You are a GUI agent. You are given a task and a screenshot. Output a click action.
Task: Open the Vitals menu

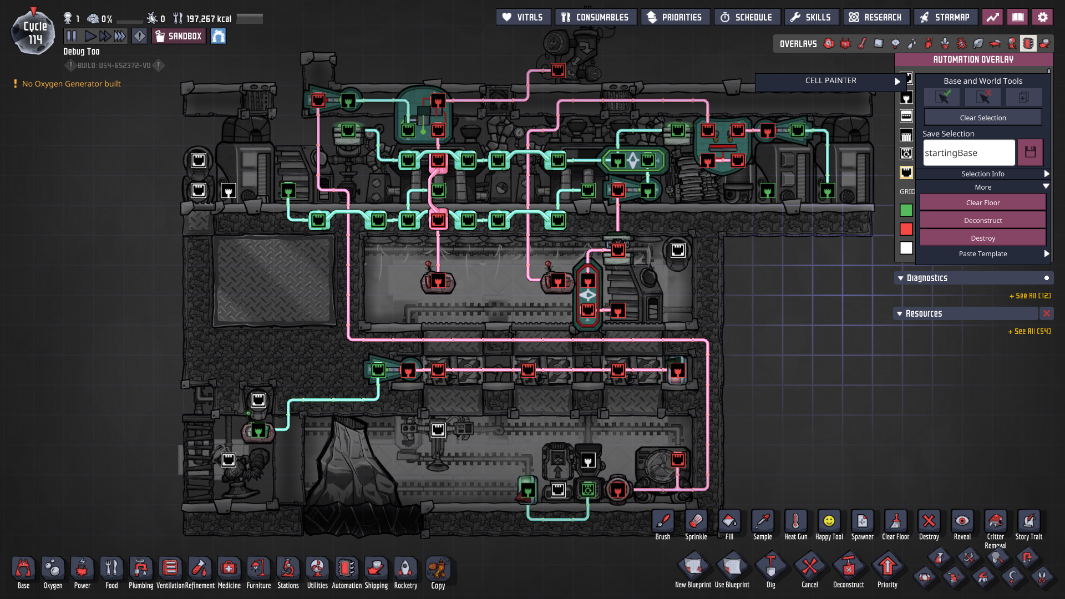522,17
